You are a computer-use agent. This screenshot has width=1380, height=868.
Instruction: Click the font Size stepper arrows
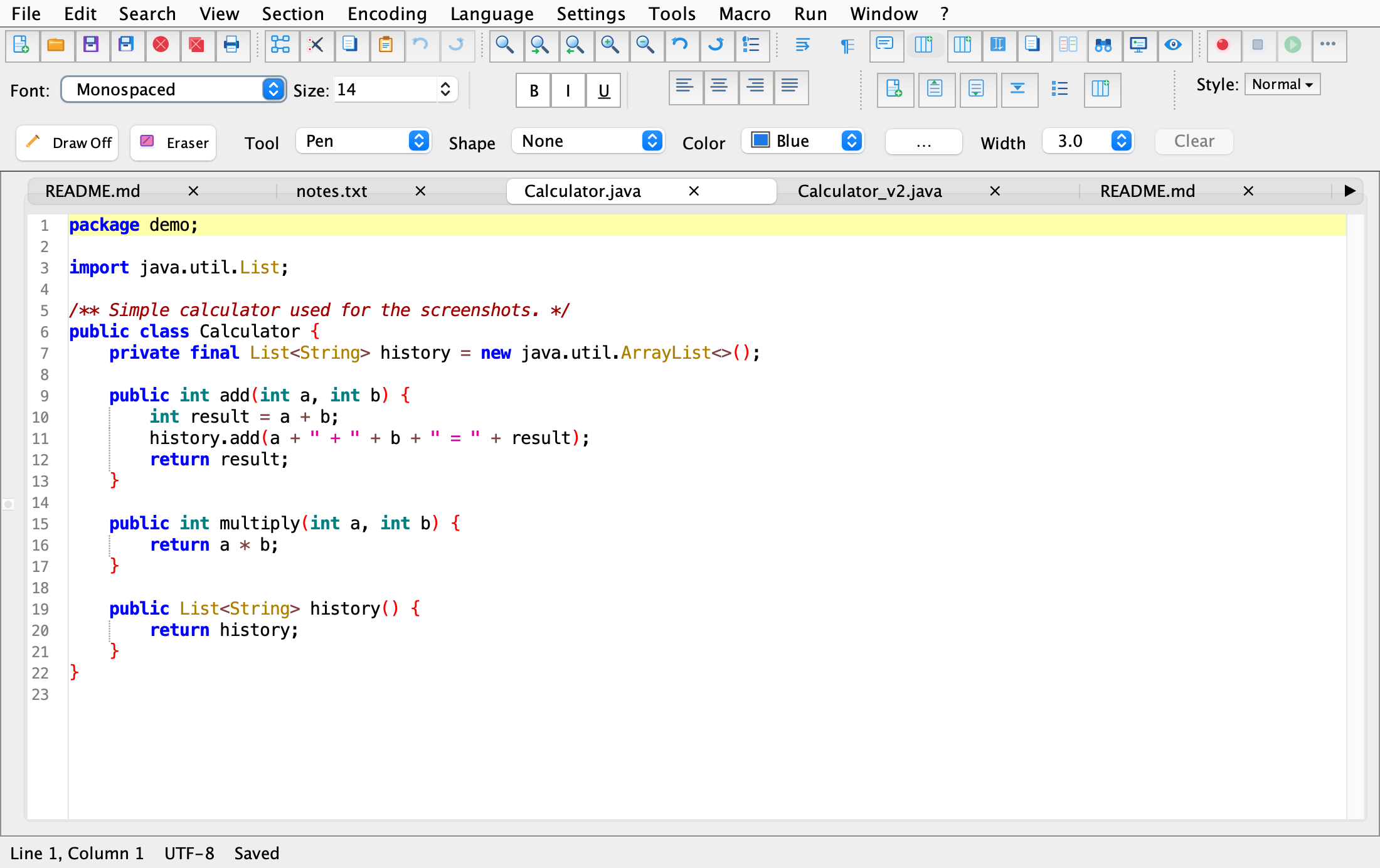[445, 90]
